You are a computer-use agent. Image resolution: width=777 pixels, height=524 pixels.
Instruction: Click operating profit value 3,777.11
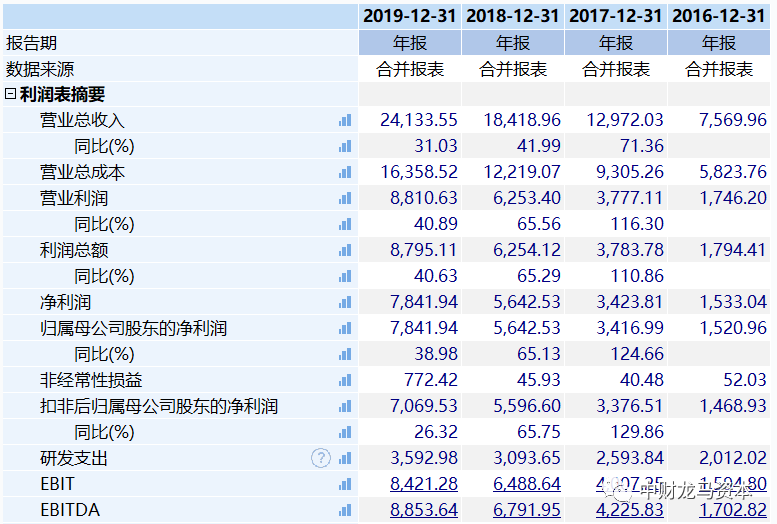(x=629, y=198)
